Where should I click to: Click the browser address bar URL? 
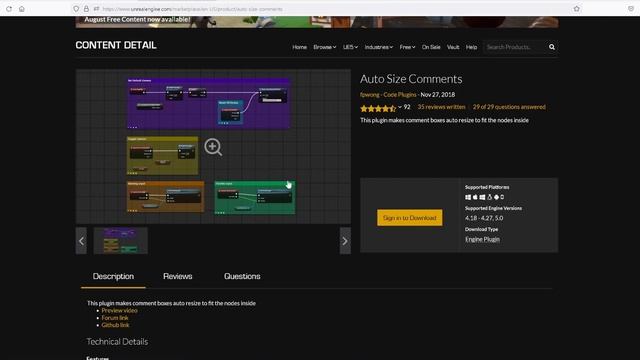pos(192,9)
